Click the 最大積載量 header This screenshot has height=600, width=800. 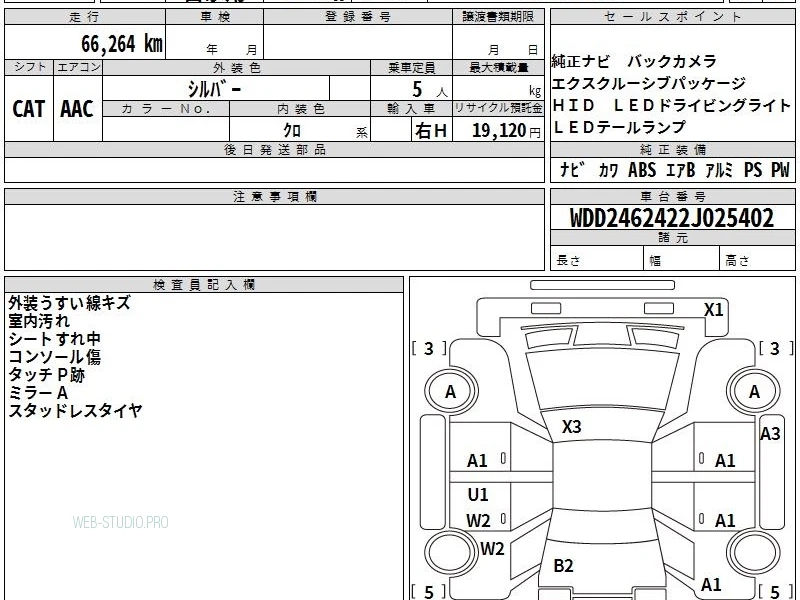click(x=498, y=68)
